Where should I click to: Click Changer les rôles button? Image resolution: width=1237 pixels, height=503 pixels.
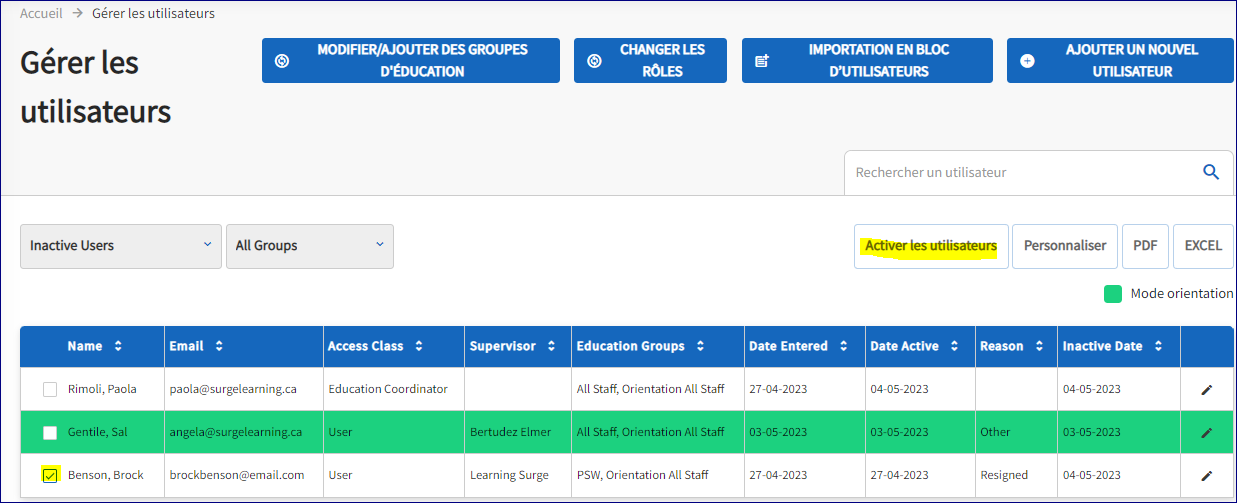(x=650, y=60)
